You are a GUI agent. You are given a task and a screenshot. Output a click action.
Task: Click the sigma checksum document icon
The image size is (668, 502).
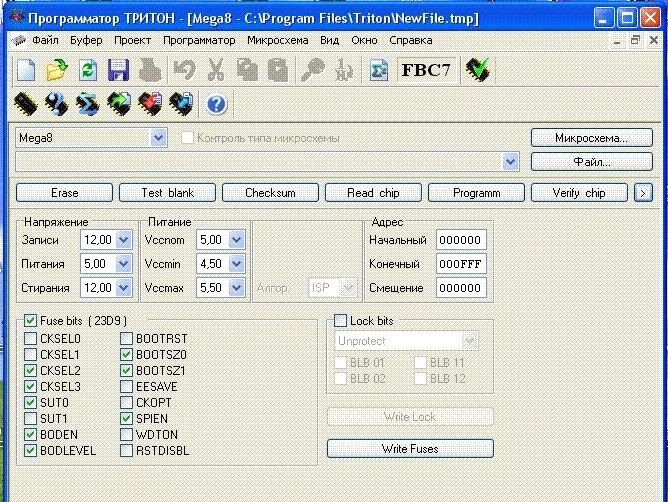coord(379,70)
